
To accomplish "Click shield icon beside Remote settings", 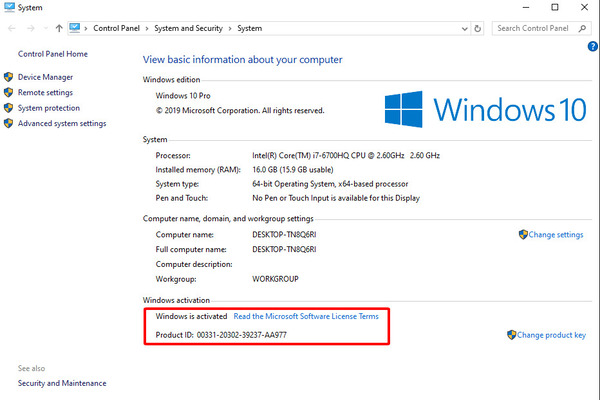I will pos(8,92).
